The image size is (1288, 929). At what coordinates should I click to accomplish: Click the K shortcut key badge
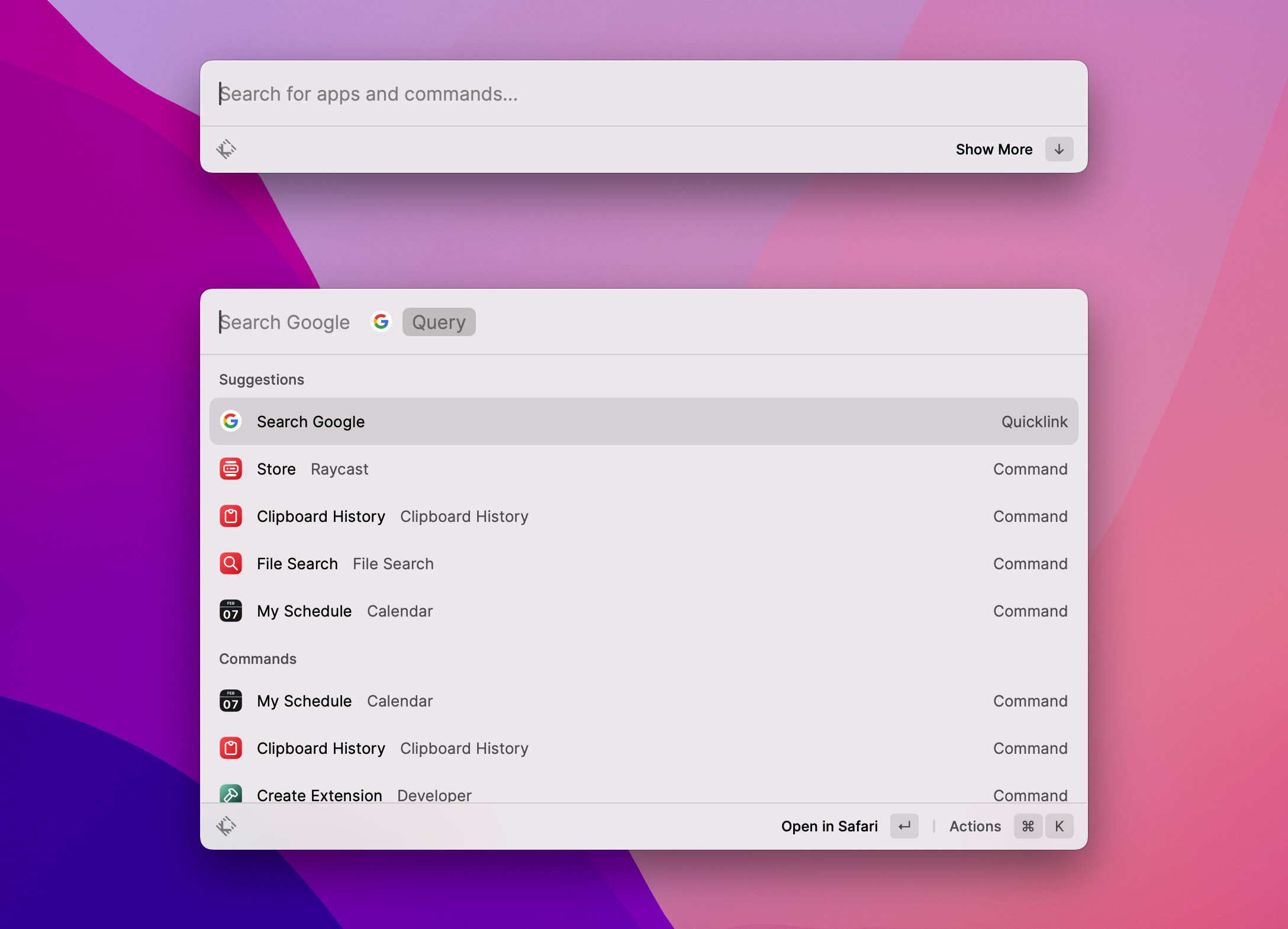[x=1059, y=826]
